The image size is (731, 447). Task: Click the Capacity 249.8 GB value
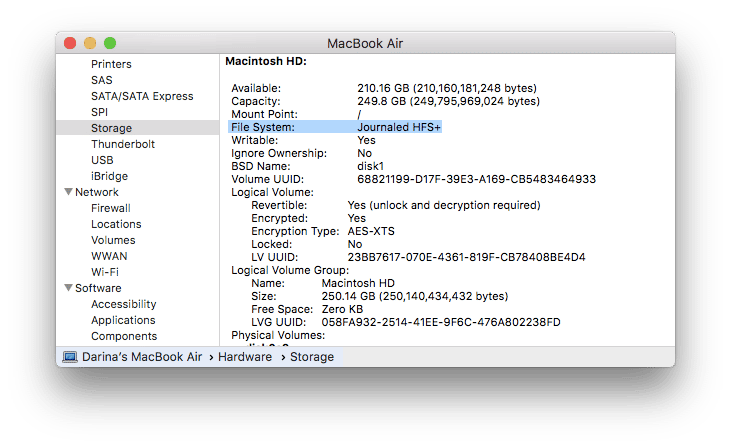448,101
